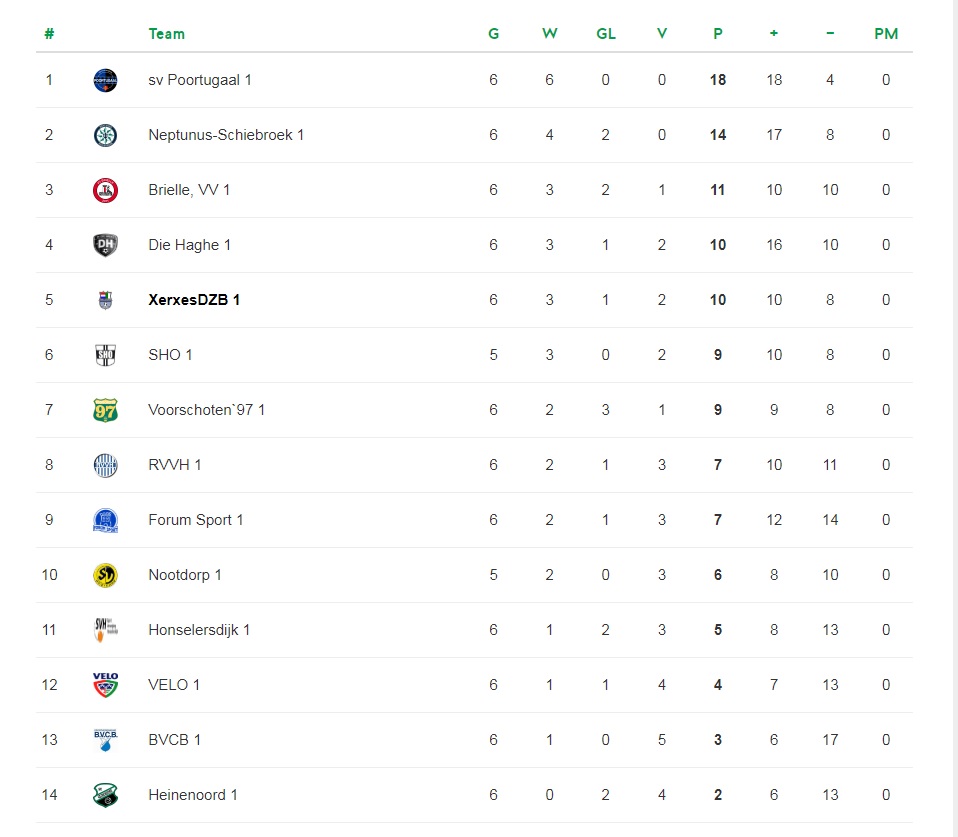Click the Neptunus-Schiebroek club logo

tap(105, 135)
